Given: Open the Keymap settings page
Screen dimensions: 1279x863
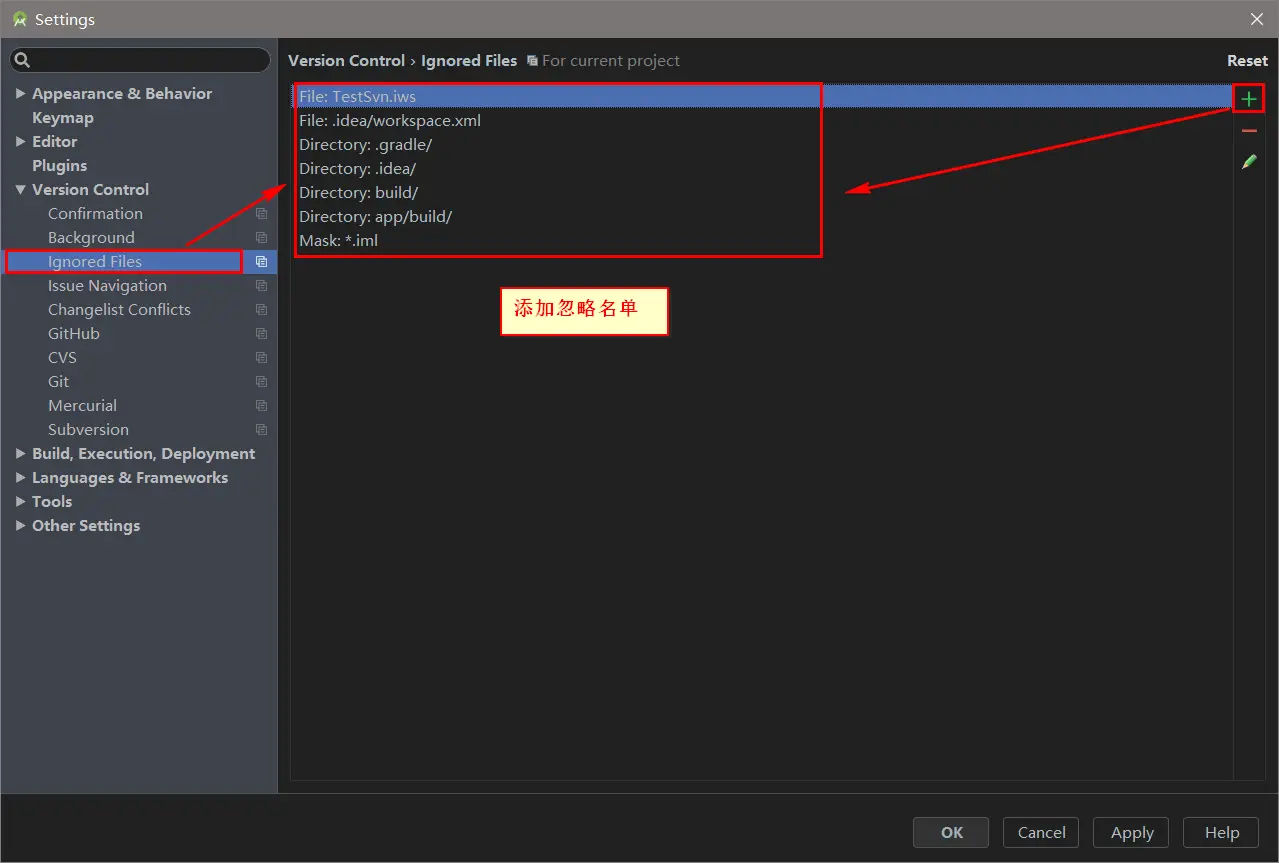Looking at the screenshot, I should pyautogui.click(x=63, y=118).
